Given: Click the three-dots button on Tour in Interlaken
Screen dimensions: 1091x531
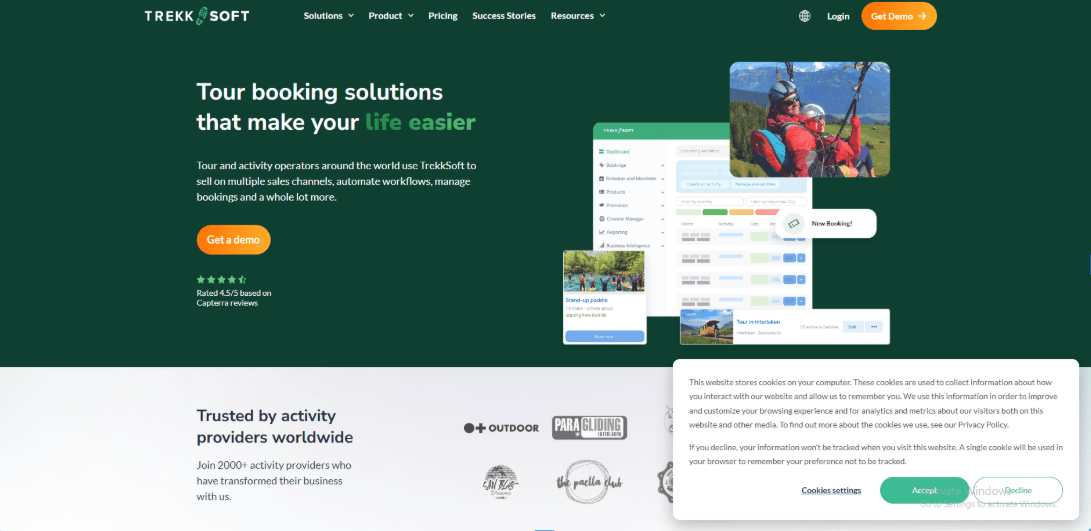Looking at the screenshot, I should 874,326.
